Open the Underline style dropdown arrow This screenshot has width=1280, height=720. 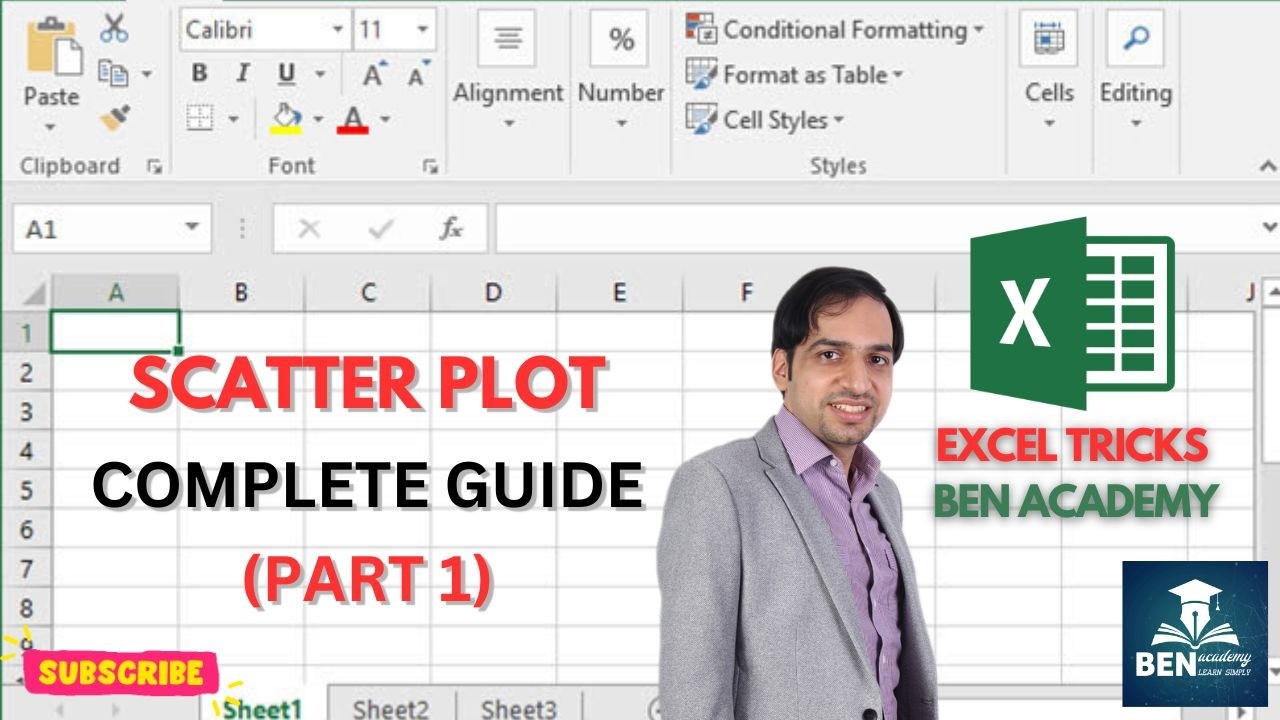(320, 75)
